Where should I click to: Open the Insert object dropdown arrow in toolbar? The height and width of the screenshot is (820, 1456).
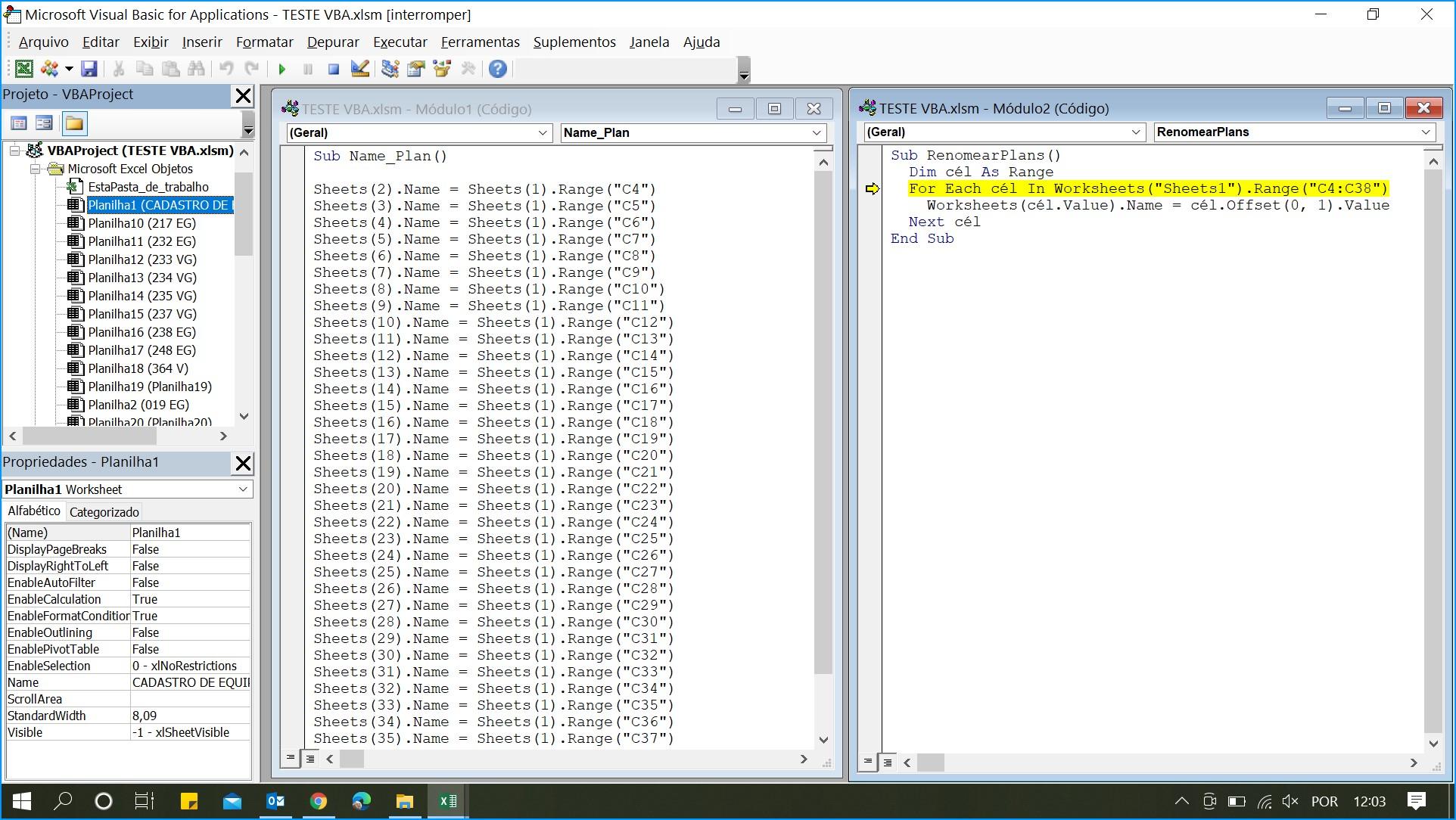(69, 69)
